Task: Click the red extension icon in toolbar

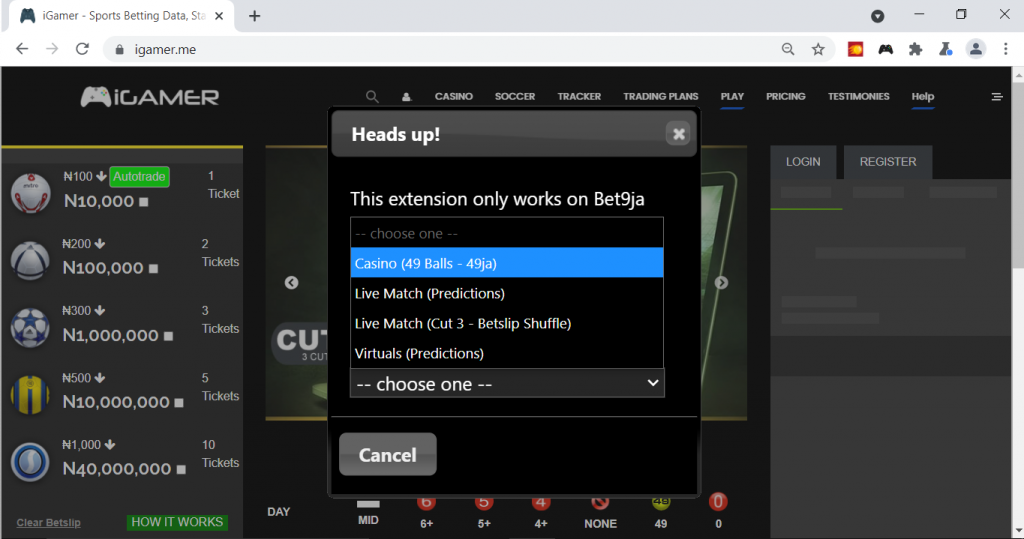Action: click(856, 49)
